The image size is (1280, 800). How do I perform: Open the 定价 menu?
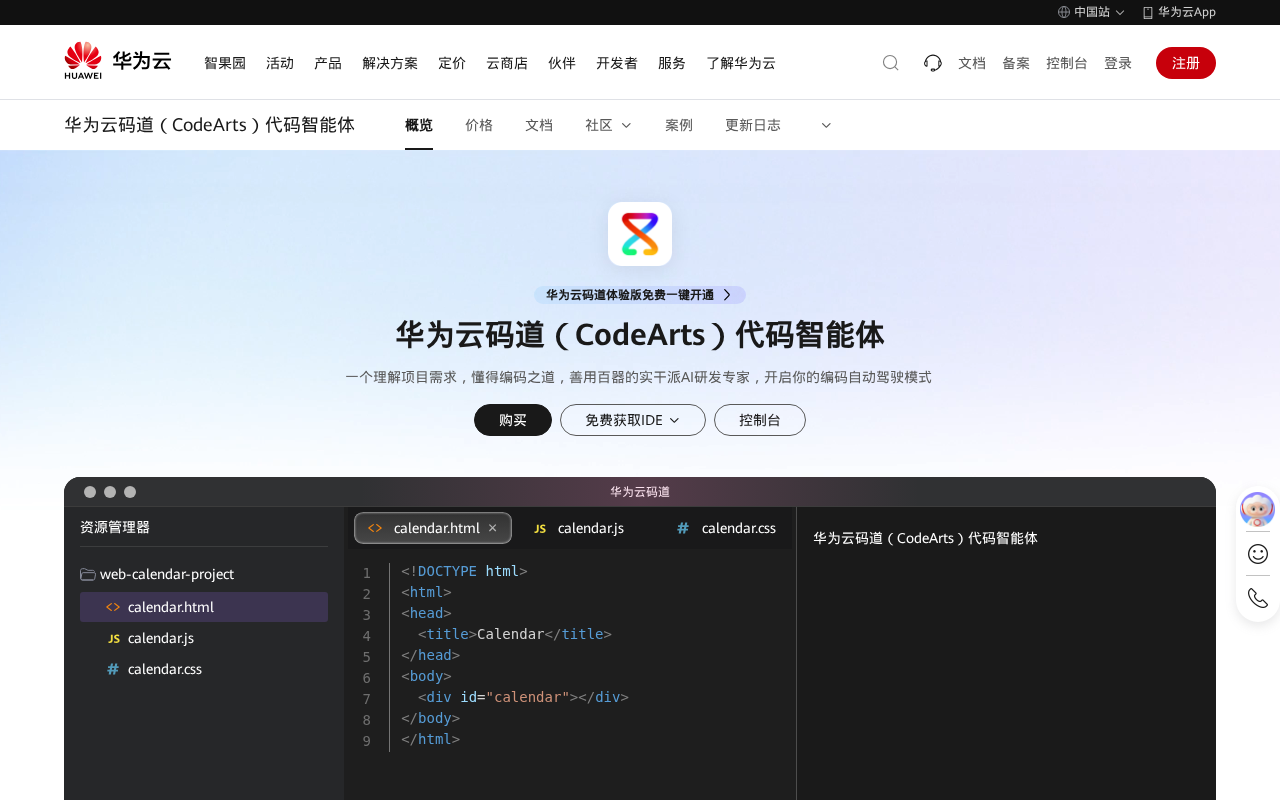(452, 63)
